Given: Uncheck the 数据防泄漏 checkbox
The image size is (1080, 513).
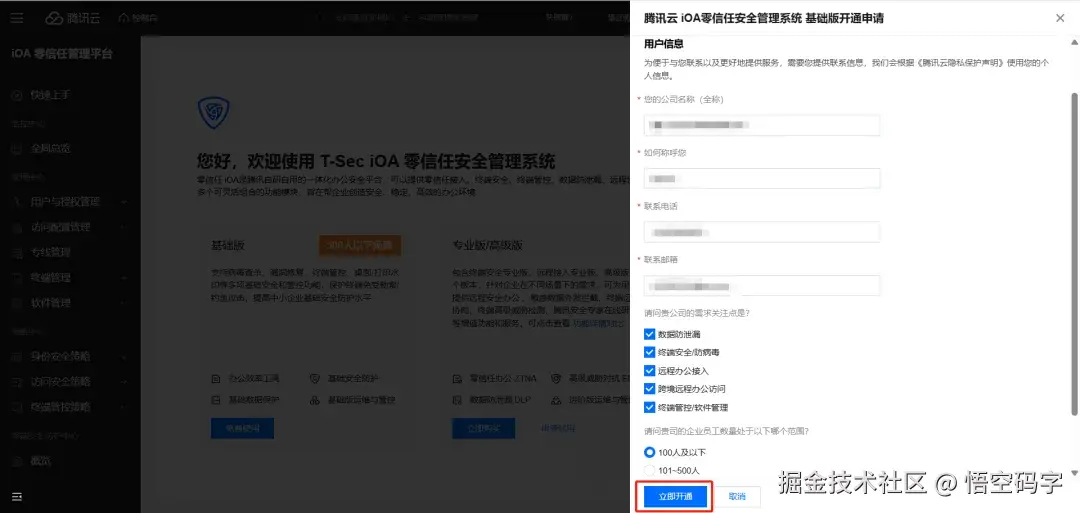Looking at the screenshot, I should coord(649,334).
